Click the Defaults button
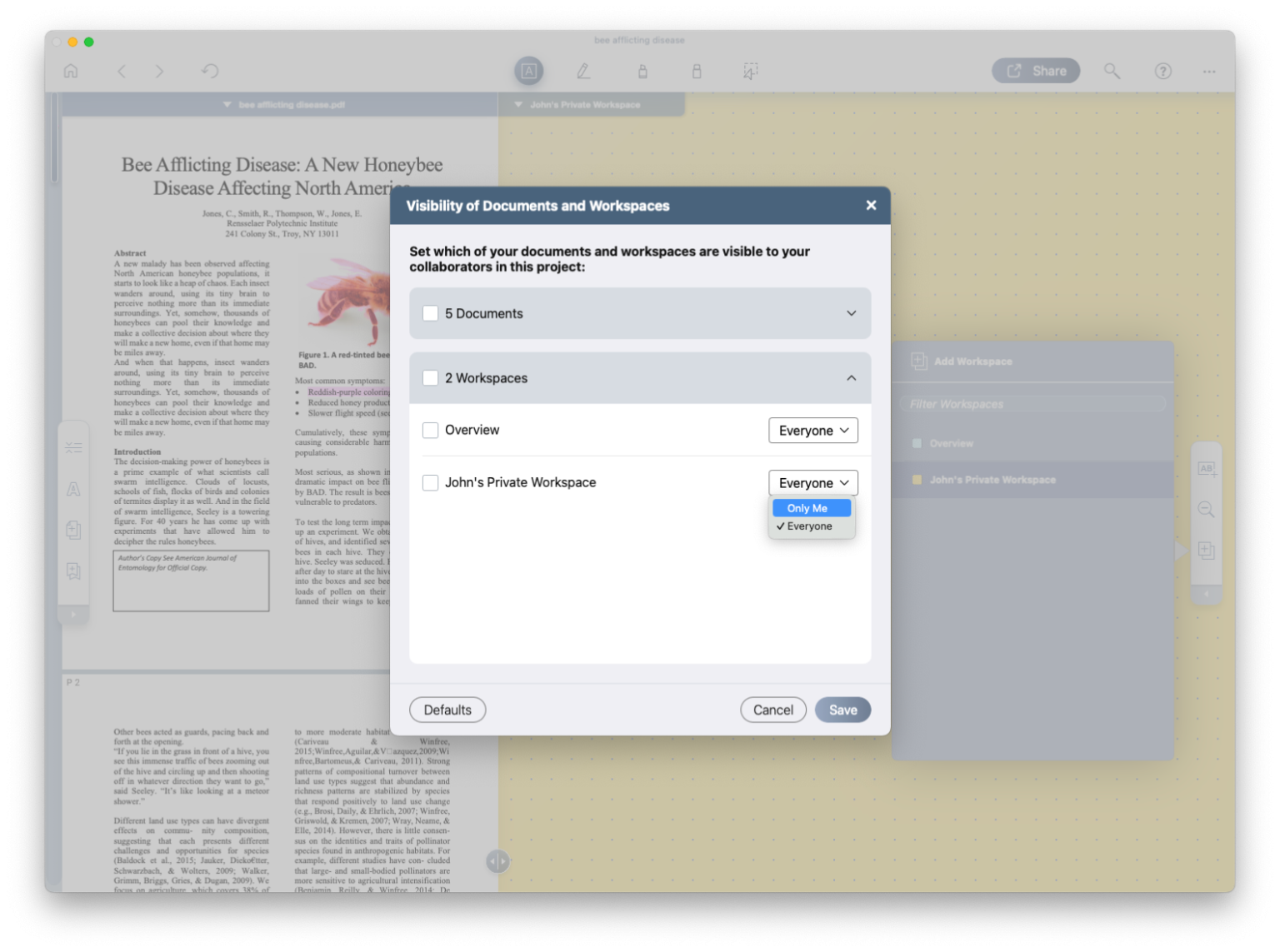This screenshot has width=1280, height=952. (447, 710)
